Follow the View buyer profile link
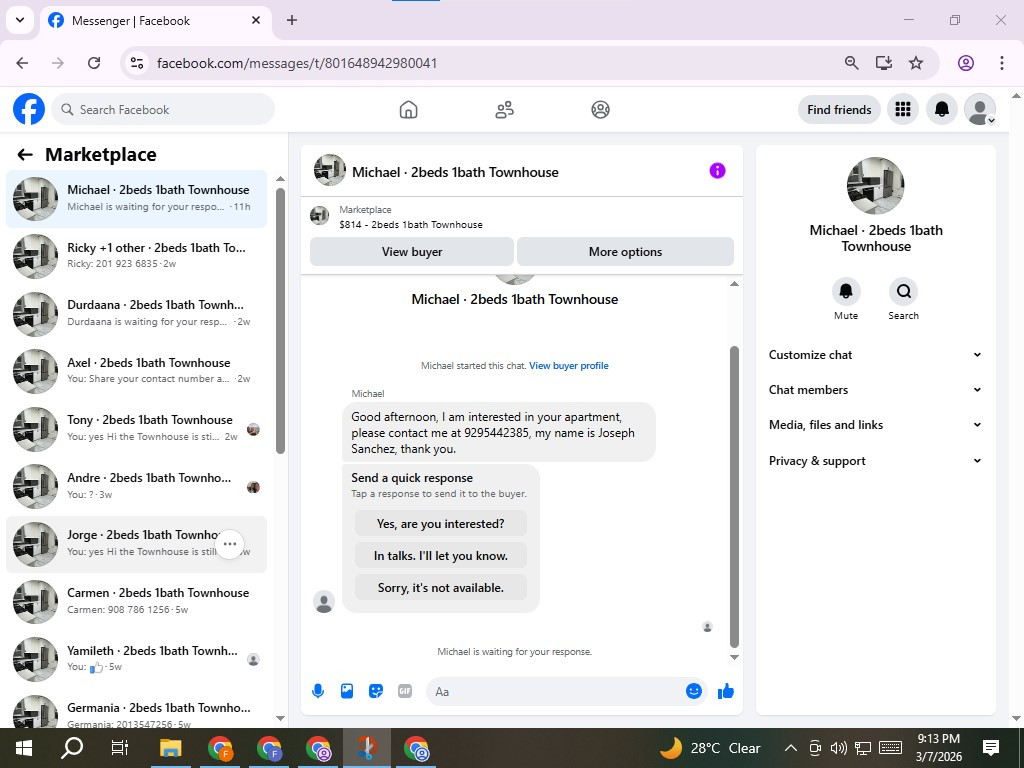Screen dimensions: 1024x768 click(569, 366)
